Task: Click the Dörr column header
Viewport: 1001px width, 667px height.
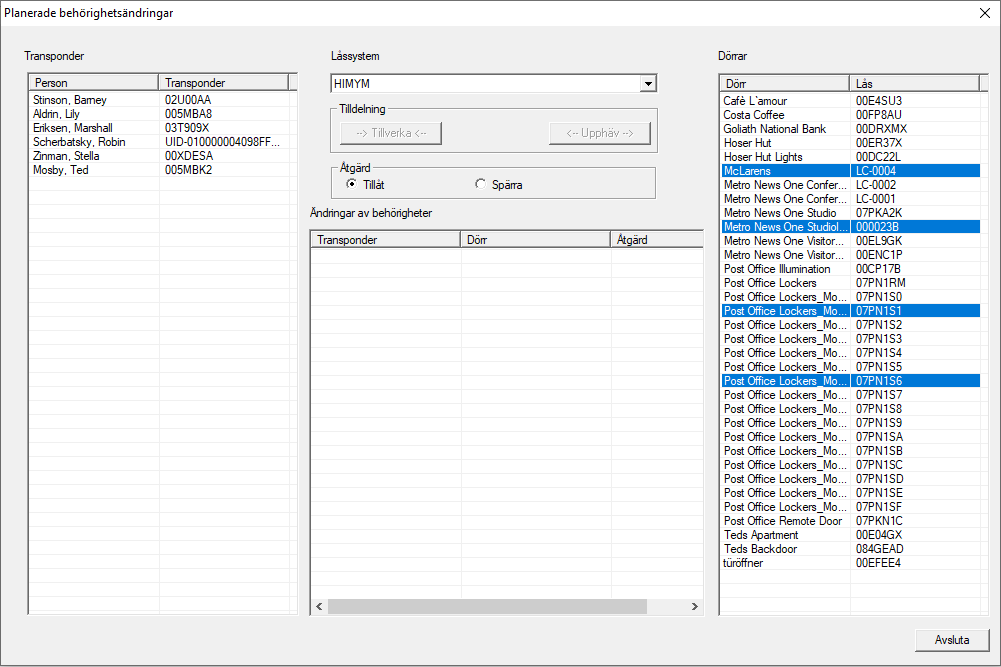Action: coord(784,83)
